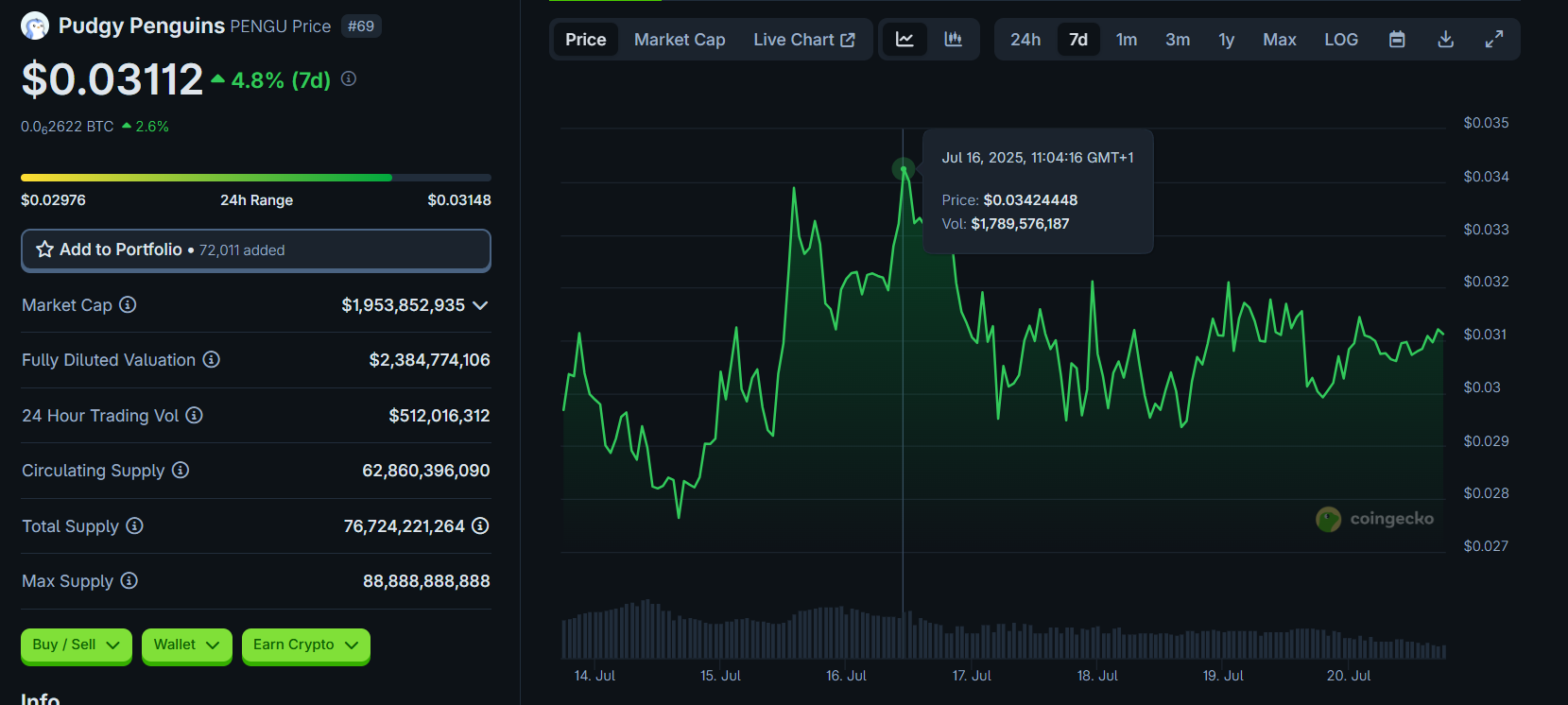Select the 24h time range
The height and width of the screenshot is (705, 1568).
tap(1025, 40)
